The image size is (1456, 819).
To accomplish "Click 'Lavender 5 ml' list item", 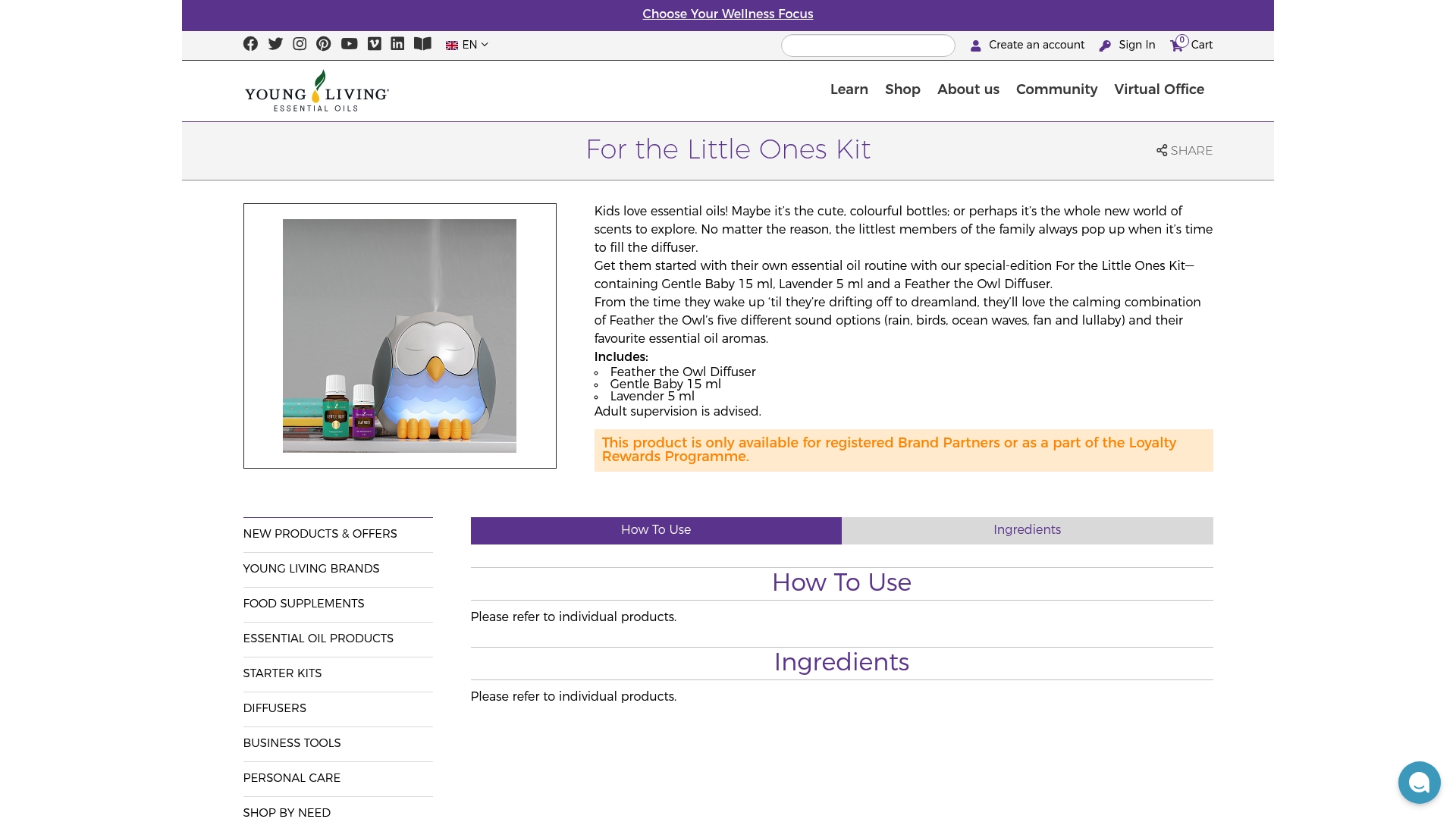I will [x=652, y=396].
